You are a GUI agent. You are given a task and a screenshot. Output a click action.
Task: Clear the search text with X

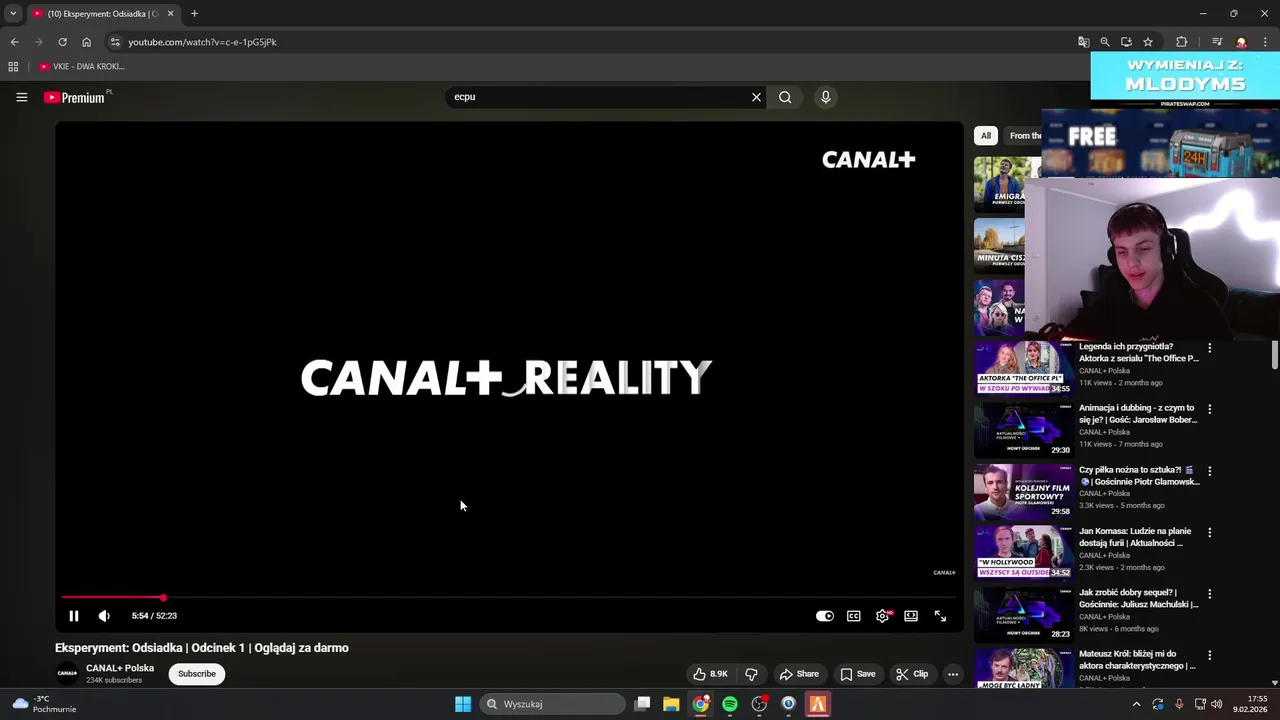(x=756, y=97)
